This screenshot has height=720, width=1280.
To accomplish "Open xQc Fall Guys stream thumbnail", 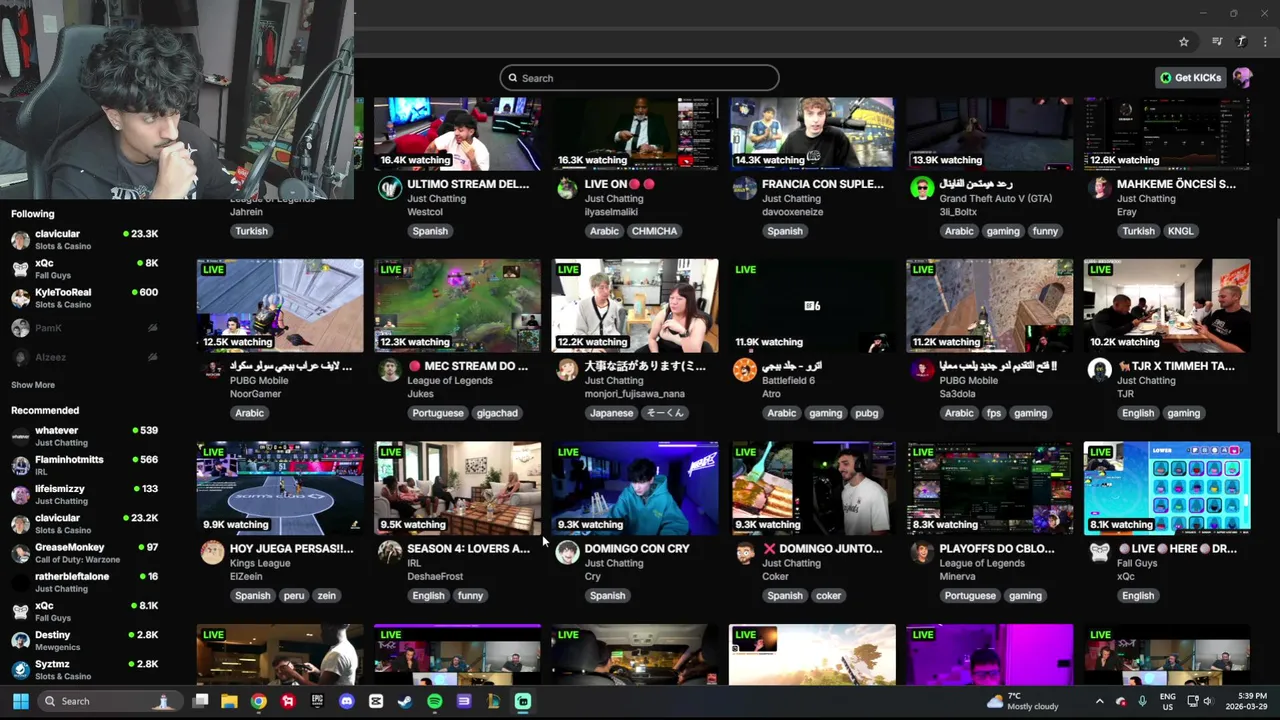I will point(1167,488).
